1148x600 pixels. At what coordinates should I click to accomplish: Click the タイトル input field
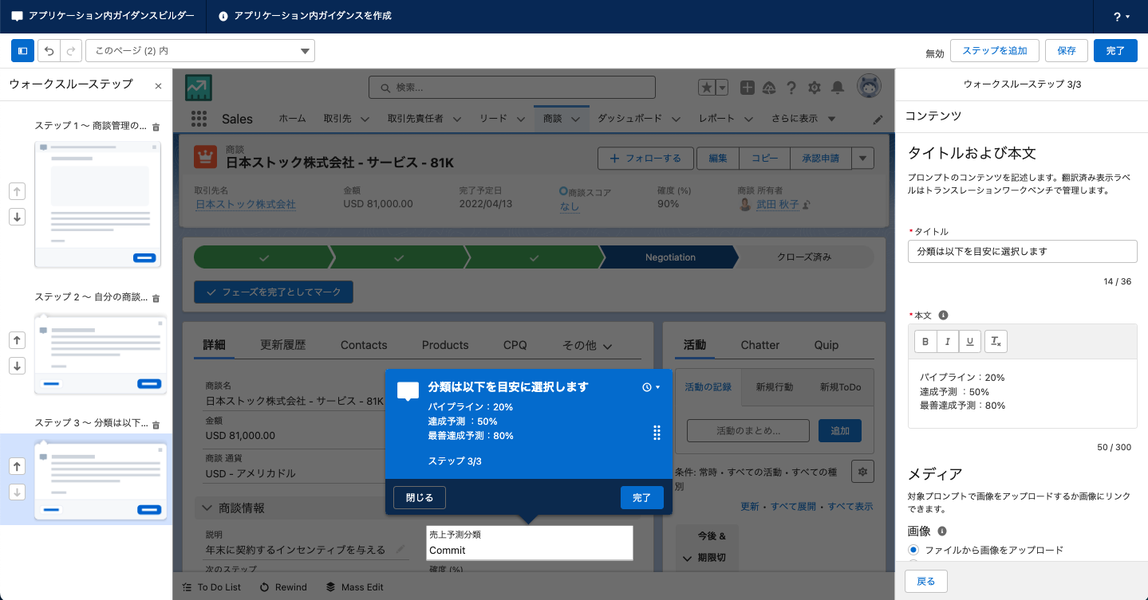(1022, 251)
